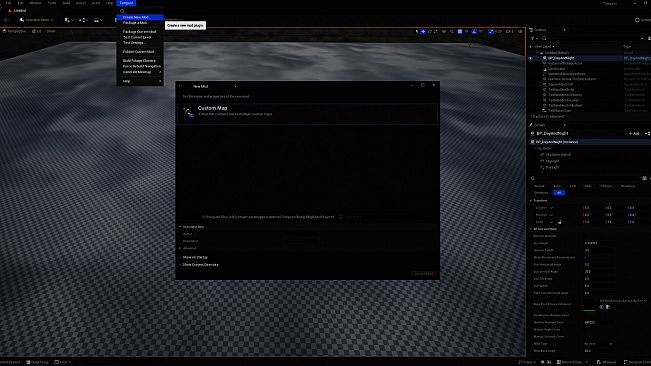Toggle grid snapping icon in viewport toolbar
This screenshot has height=366, width=651.
[460, 32]
